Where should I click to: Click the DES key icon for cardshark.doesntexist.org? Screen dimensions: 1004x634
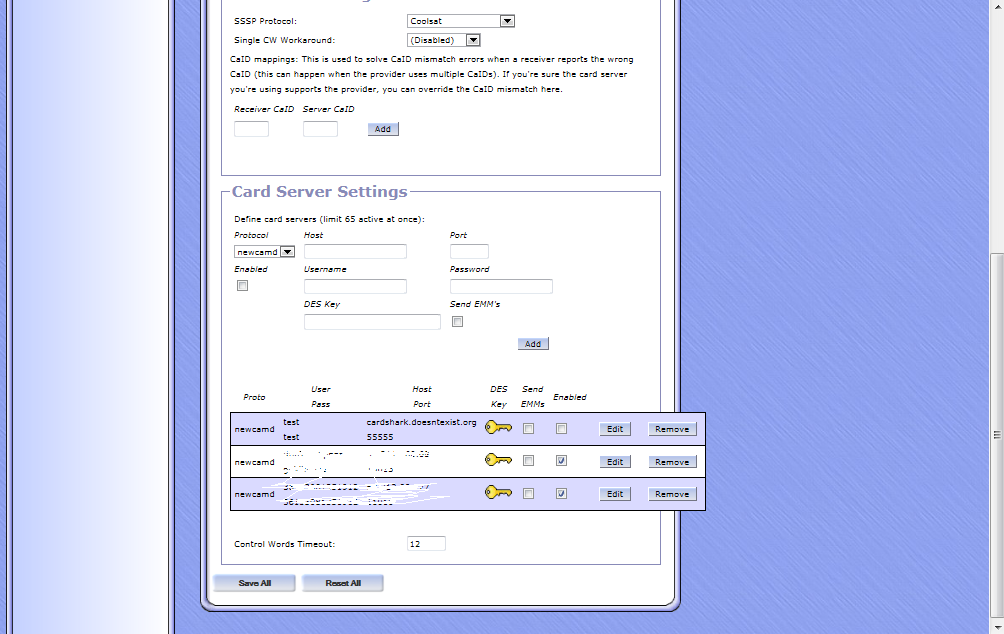pos(498,429)
